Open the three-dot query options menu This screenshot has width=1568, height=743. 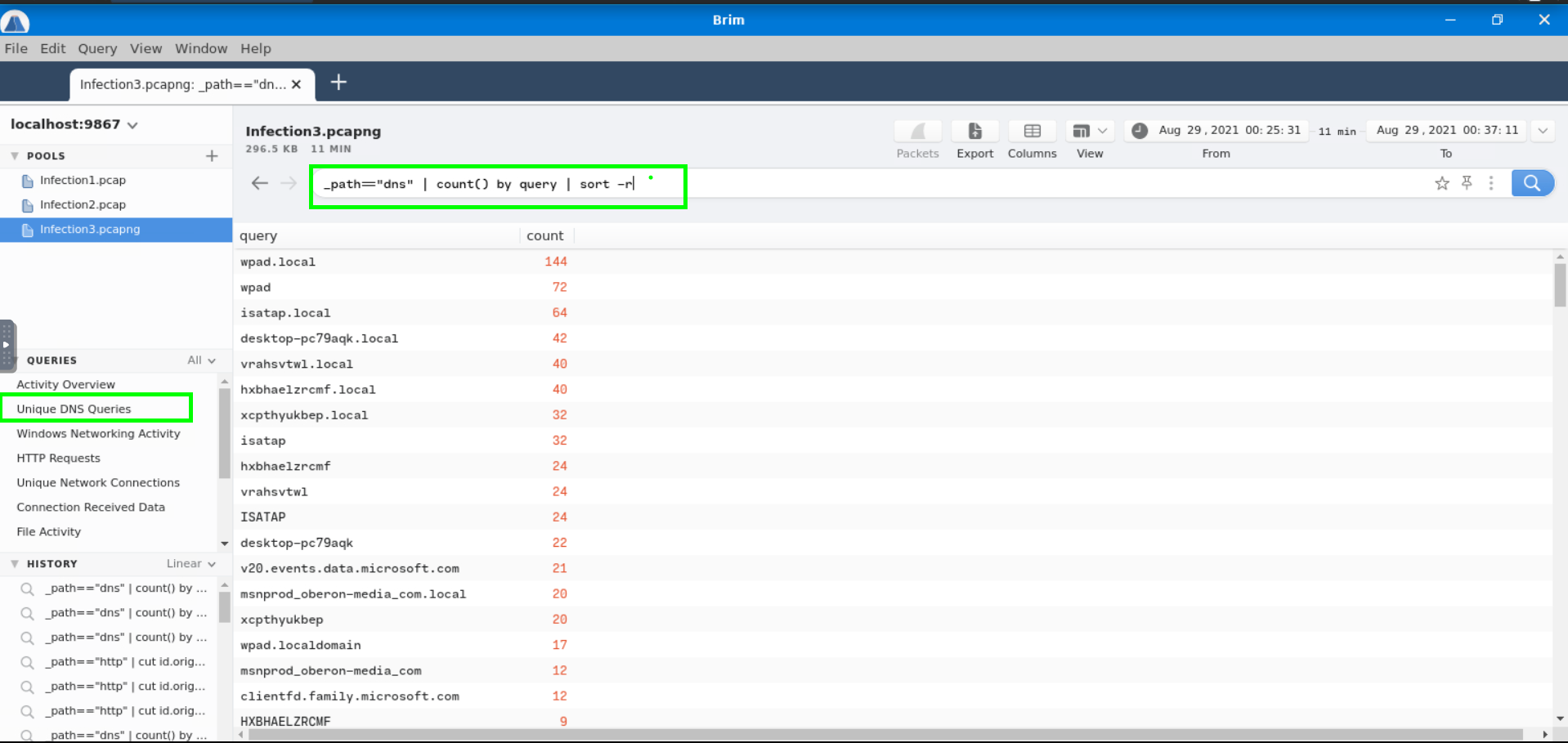pyautogui.click(x=1491, y=183)
